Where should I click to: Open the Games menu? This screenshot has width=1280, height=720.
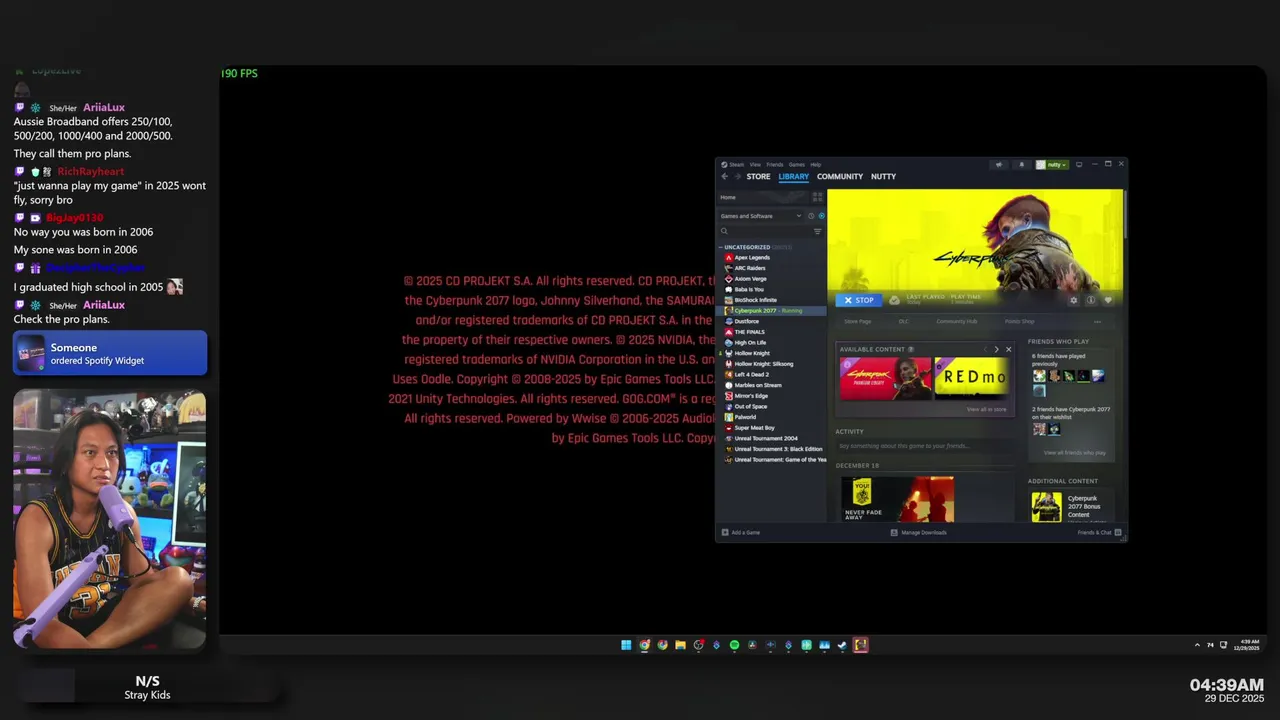coord(797,164)
